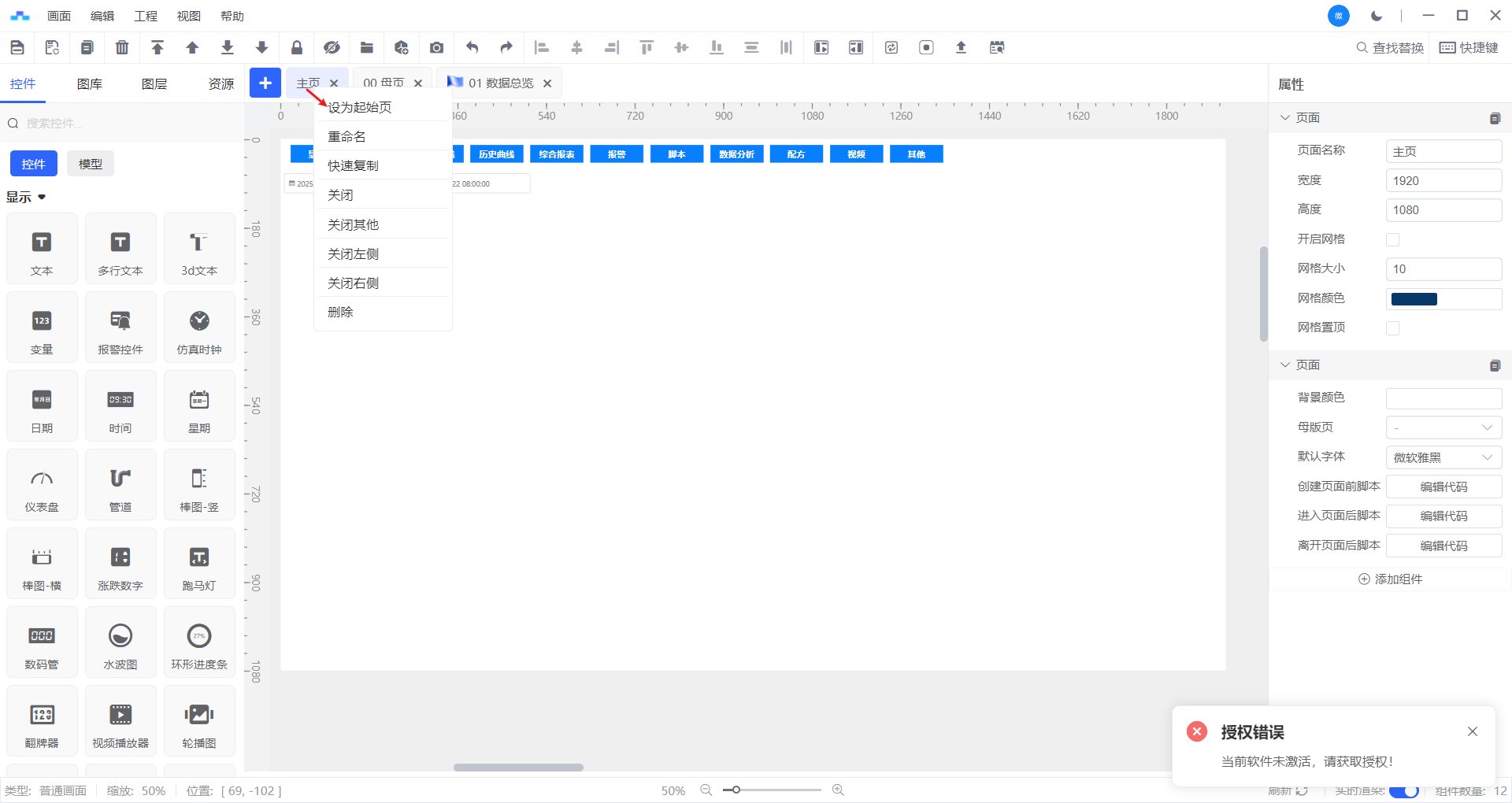Choose 设为起始页 from context menu
1512x803 pixels.
(x=360, y=107)
